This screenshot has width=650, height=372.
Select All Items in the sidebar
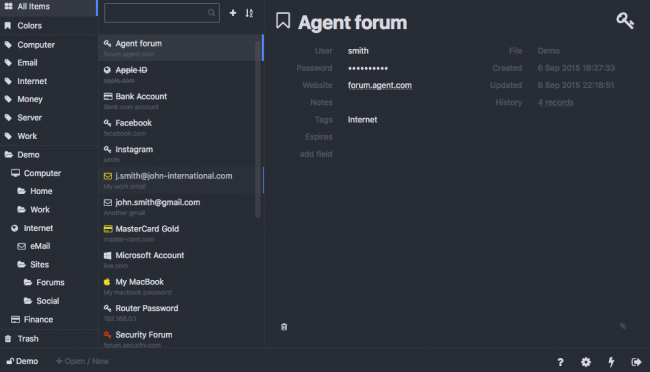(48, 7)
